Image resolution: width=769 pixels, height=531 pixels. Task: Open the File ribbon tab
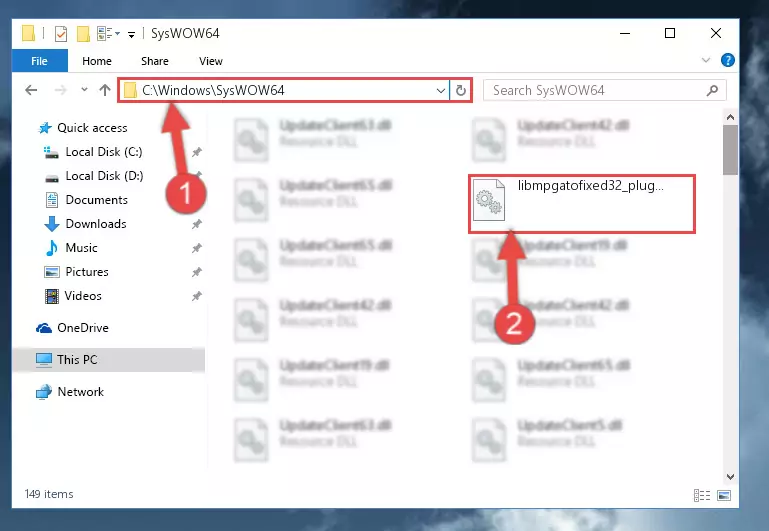[x=40, y=61]
